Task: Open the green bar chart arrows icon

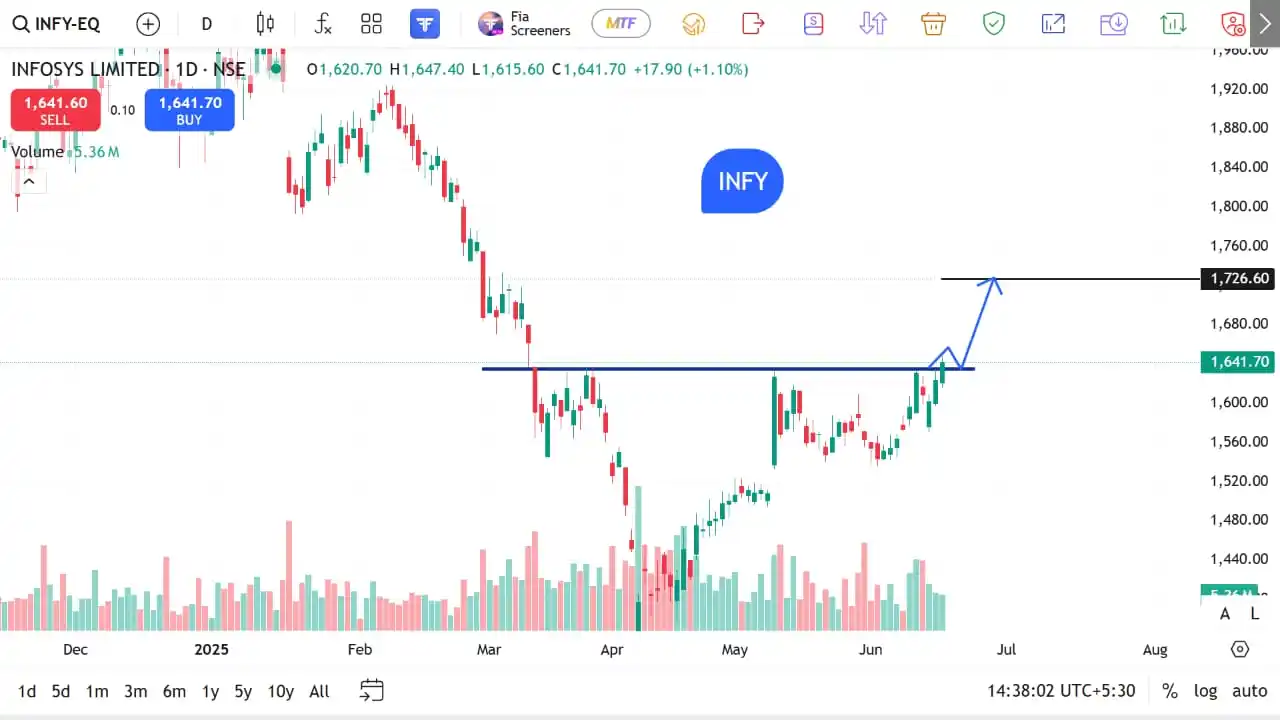Action: coord(1173,23)
